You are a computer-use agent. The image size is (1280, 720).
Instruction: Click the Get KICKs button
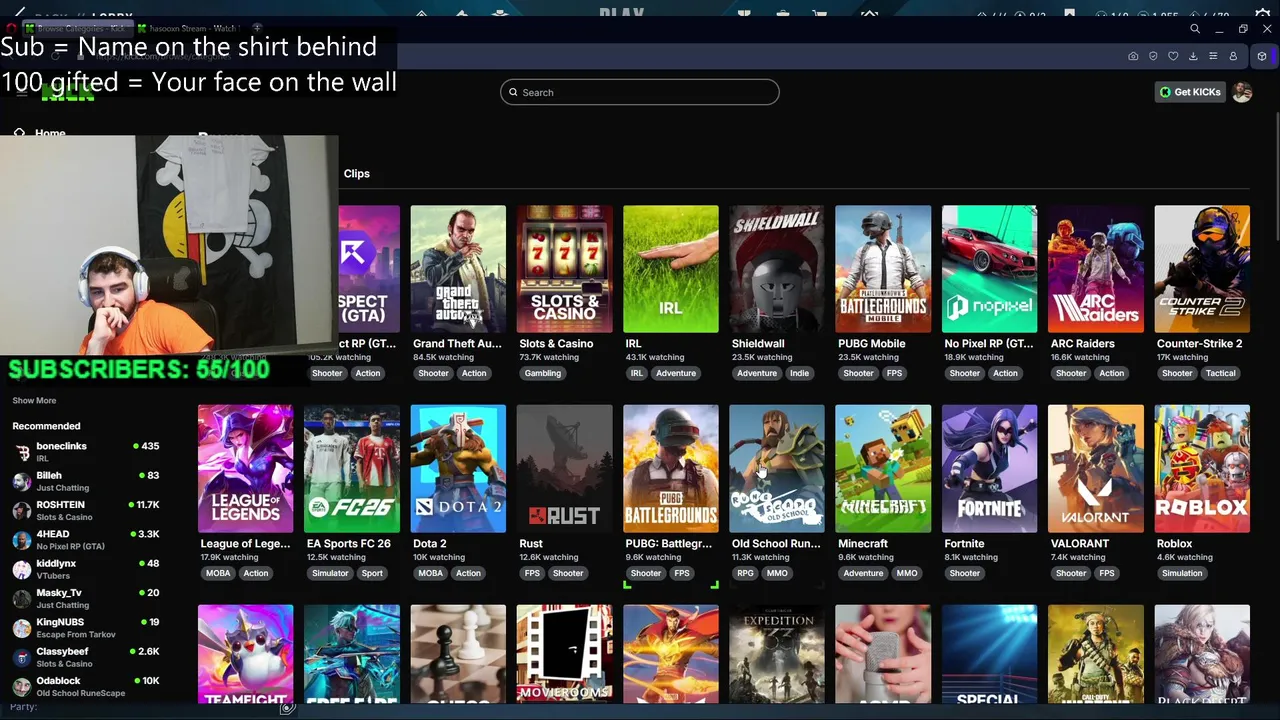click(1190, 92)
